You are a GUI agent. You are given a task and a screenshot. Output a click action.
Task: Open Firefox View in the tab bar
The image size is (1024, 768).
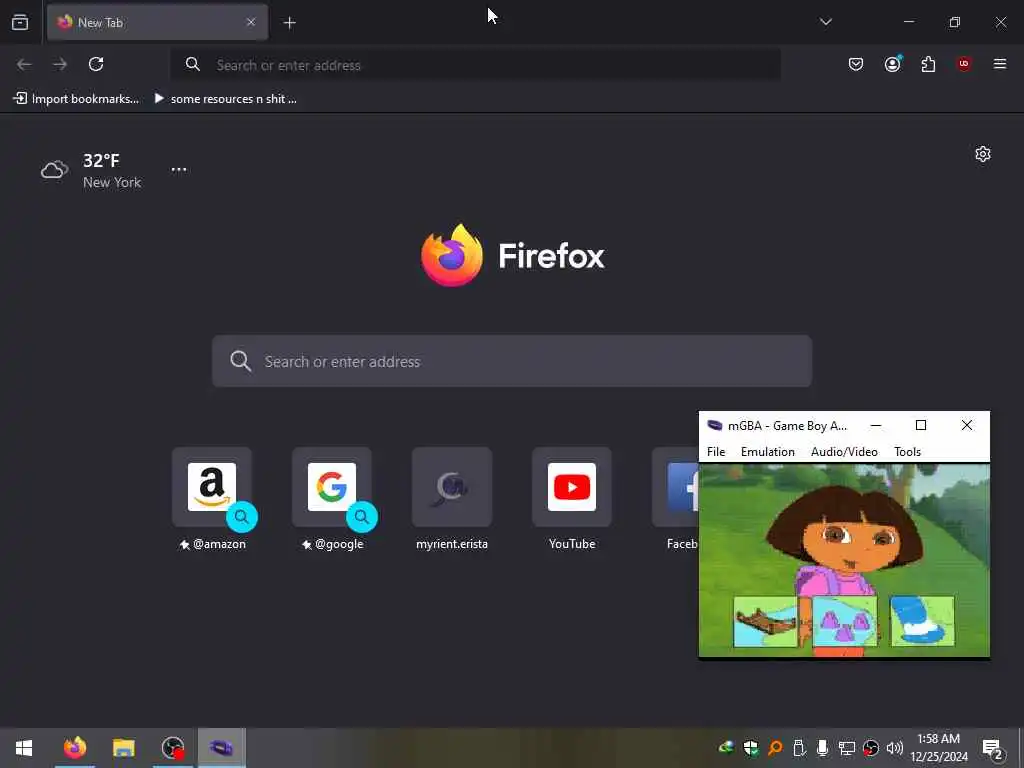pyautogui.click(x=20, y=22)
